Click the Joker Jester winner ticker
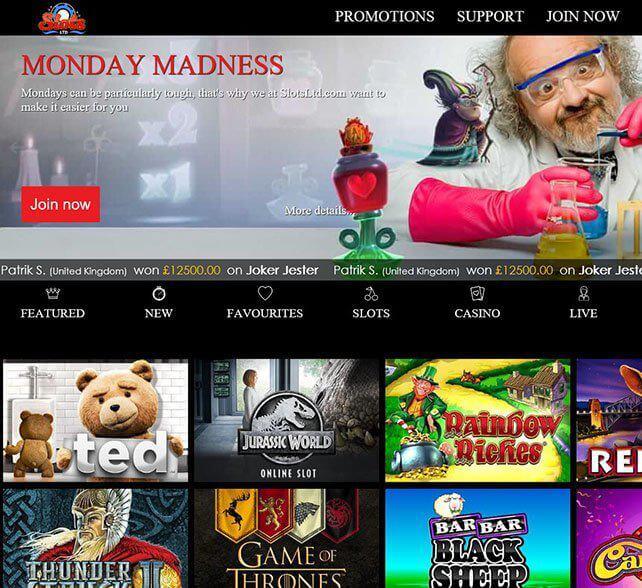This screenshot has width=642, height=588. (x=321, y=270)
